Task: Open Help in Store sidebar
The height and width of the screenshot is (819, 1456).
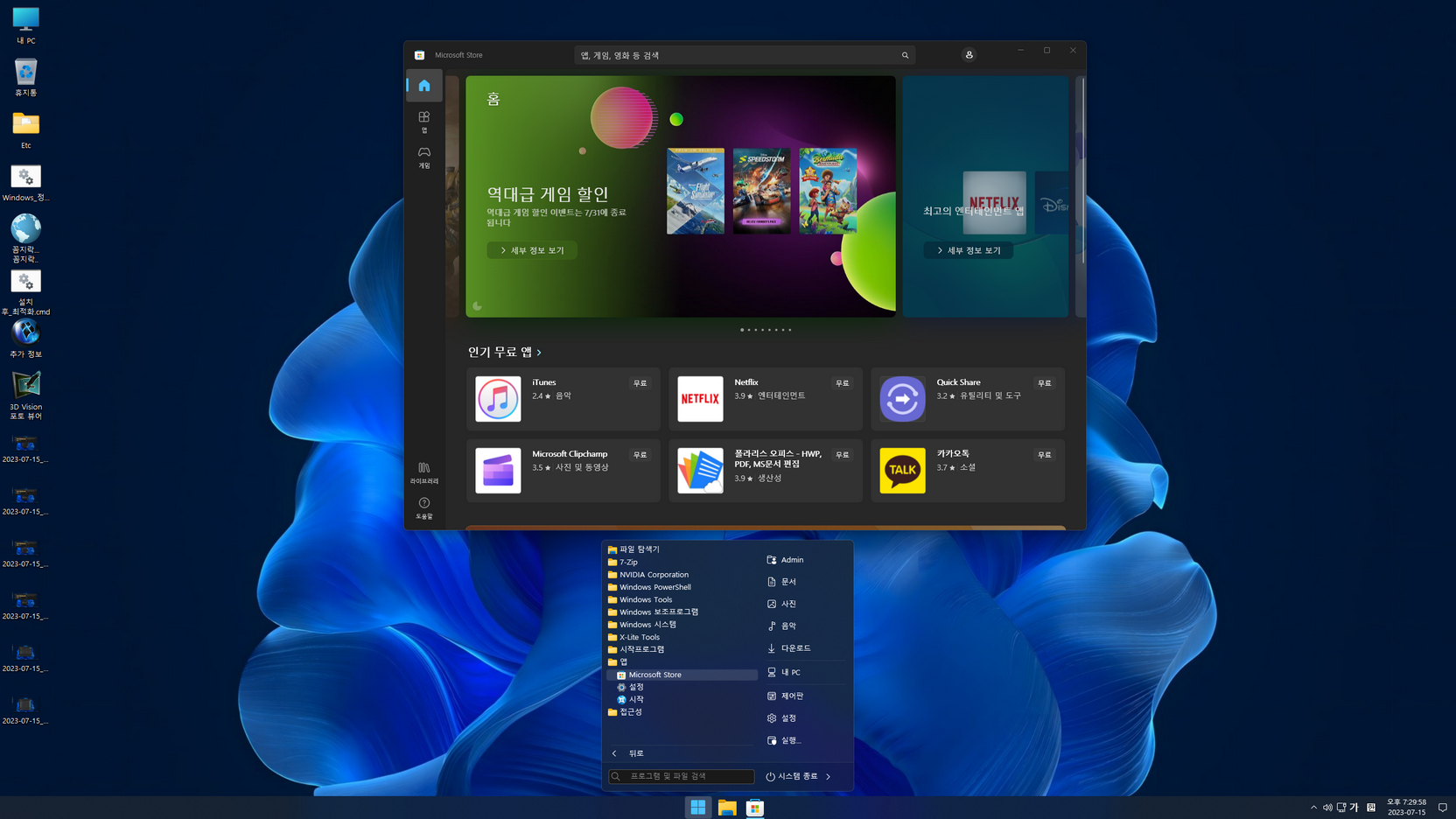Action: pyautogui.click(x=424, y=508)
